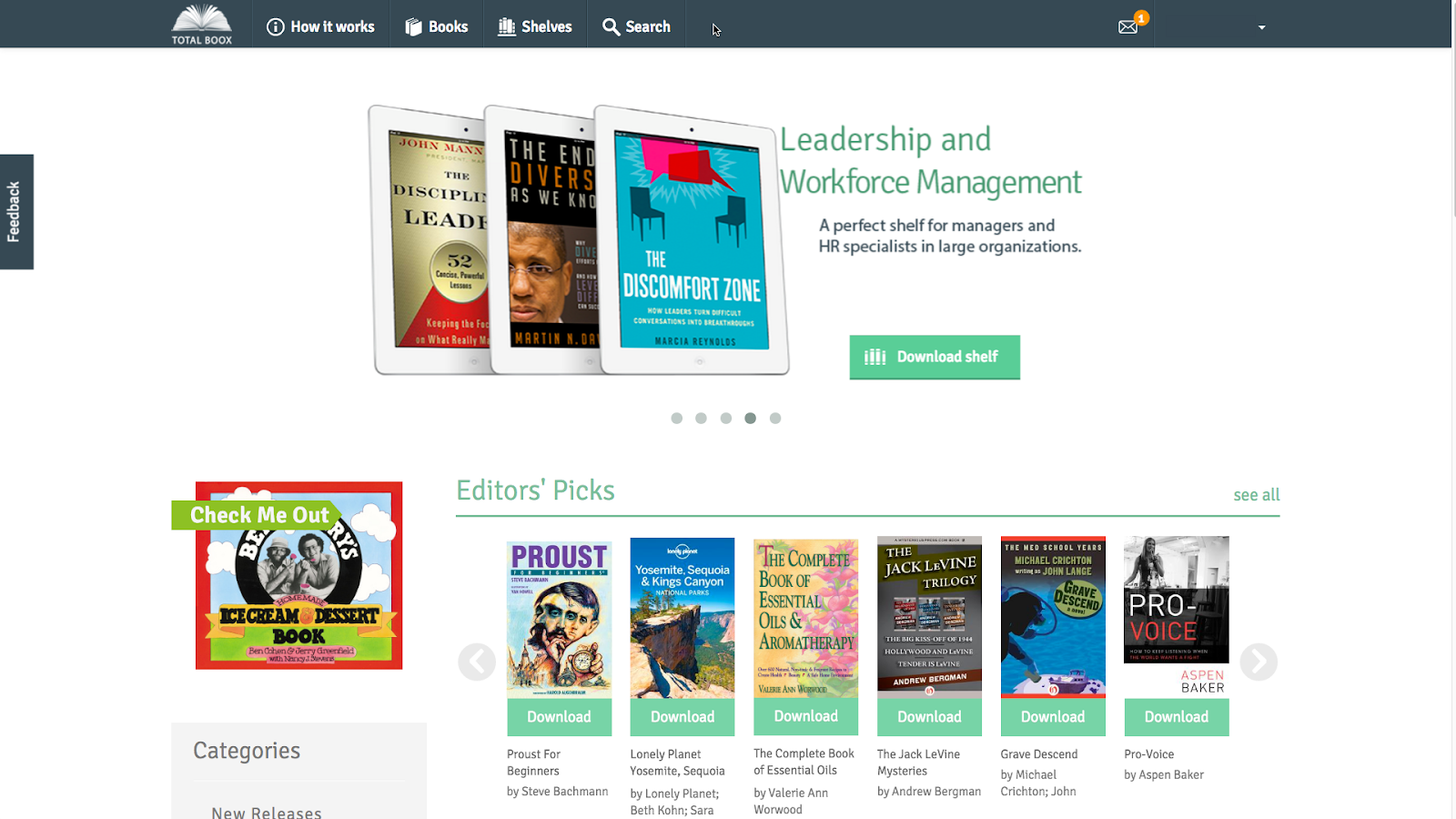The width and height of the screenshot is (1456, 819).
Task: Click the Pro-Voice book cover
Action: (1177, 617)
